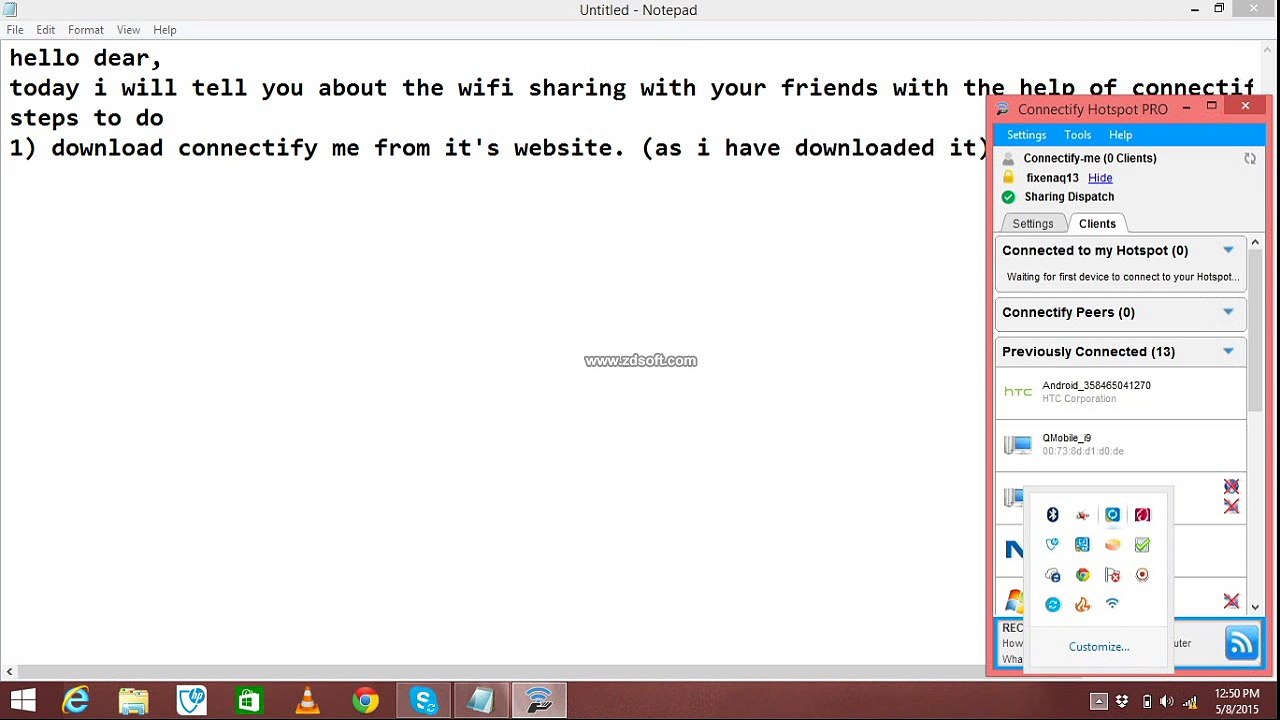Viewport: 1280px width, 720px height.
Task: Launch Internet Explorer from the taskbar
Action: [76, 701]
